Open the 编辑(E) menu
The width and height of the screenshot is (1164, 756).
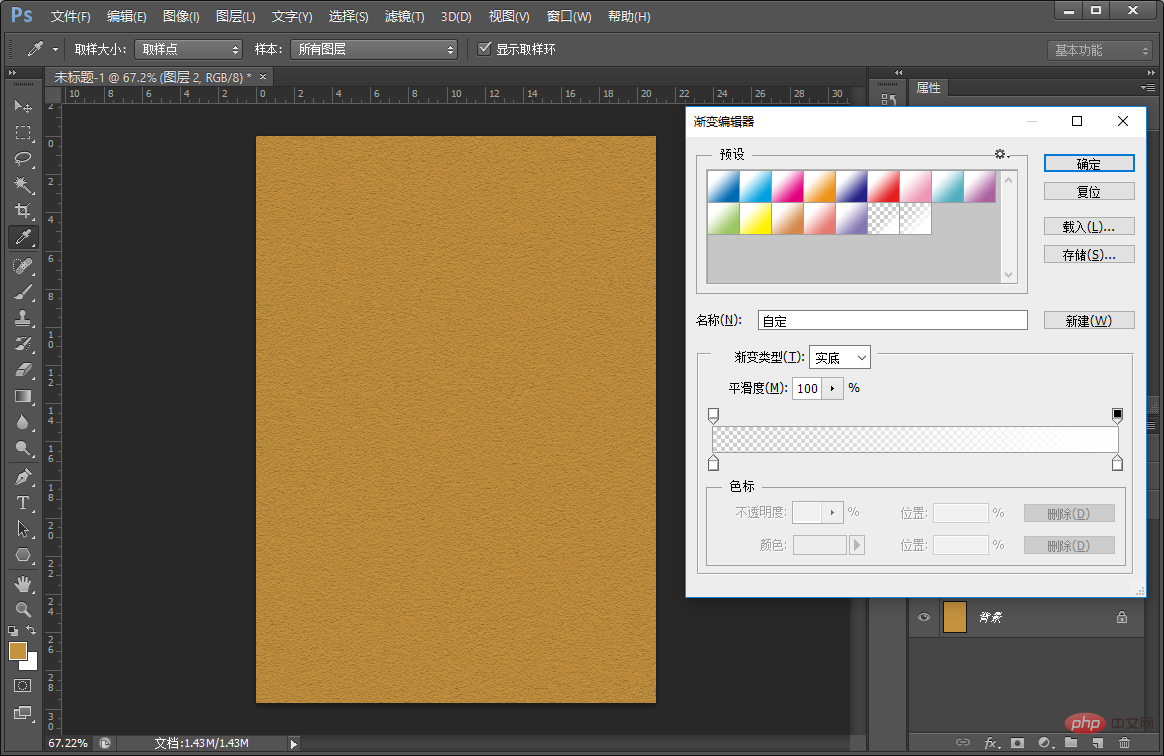click(x=126, y=16)
